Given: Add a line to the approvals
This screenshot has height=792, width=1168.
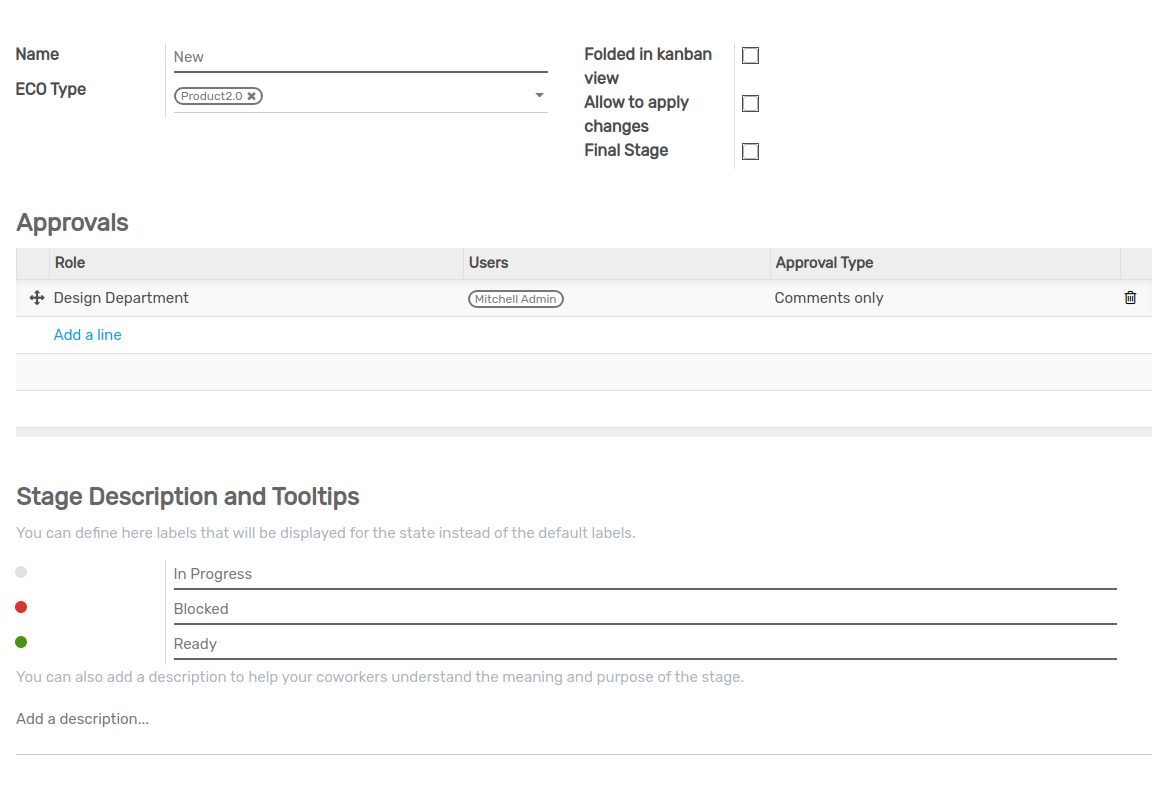Looking at the screenshot, I should coord(87,335).
